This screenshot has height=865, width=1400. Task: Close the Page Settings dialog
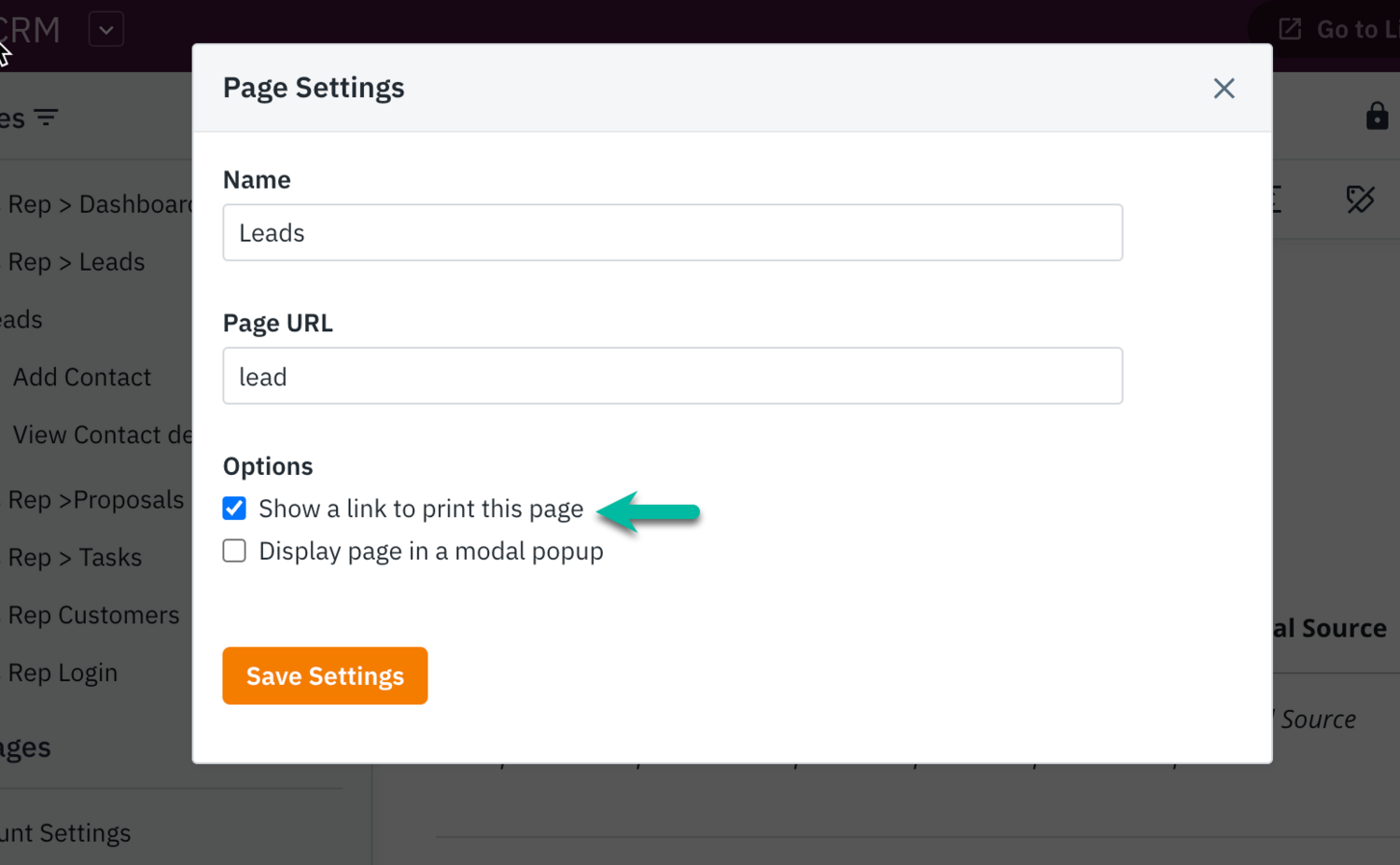[1224, 89]
